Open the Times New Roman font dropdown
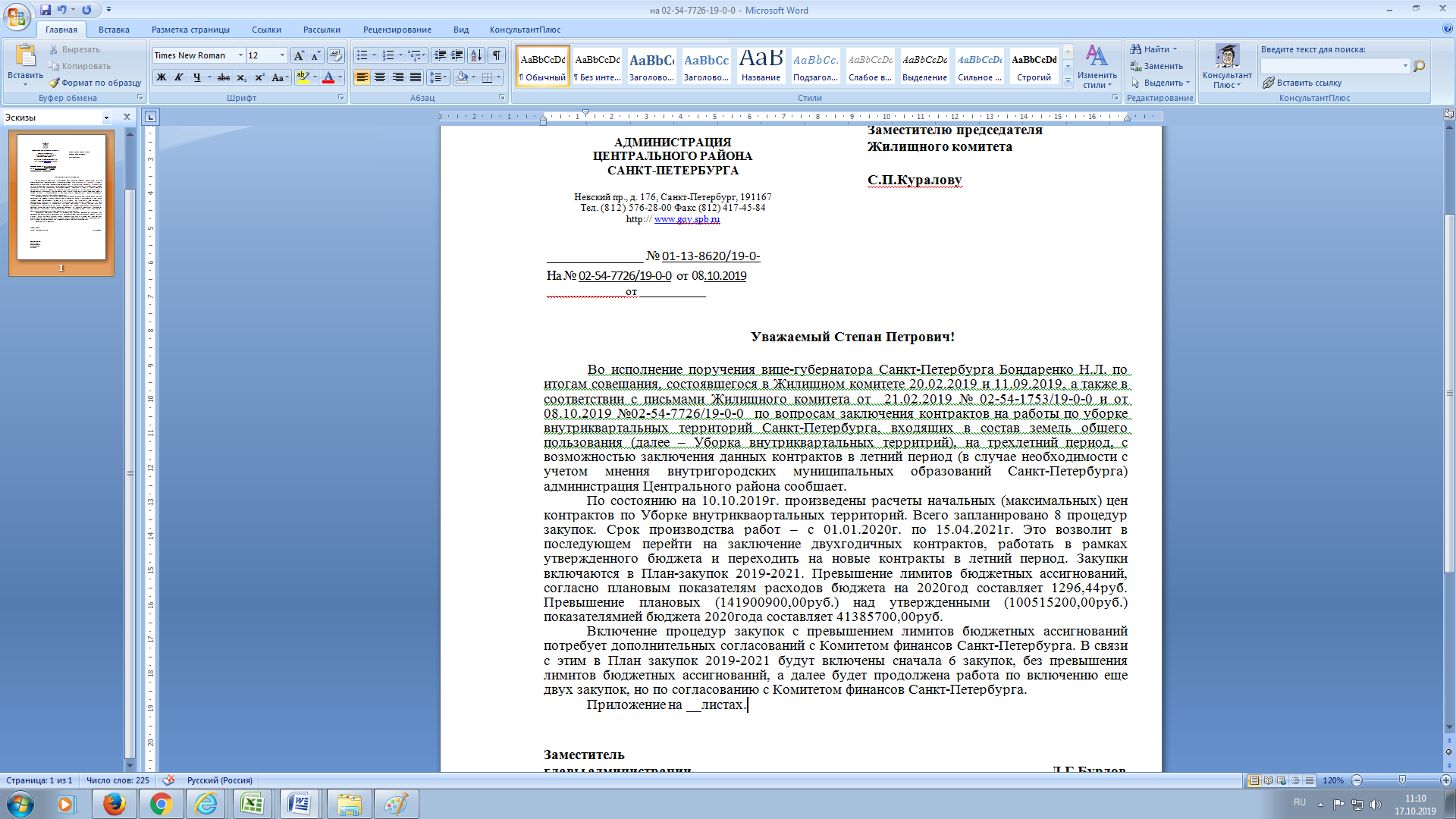 coord(240,55)
